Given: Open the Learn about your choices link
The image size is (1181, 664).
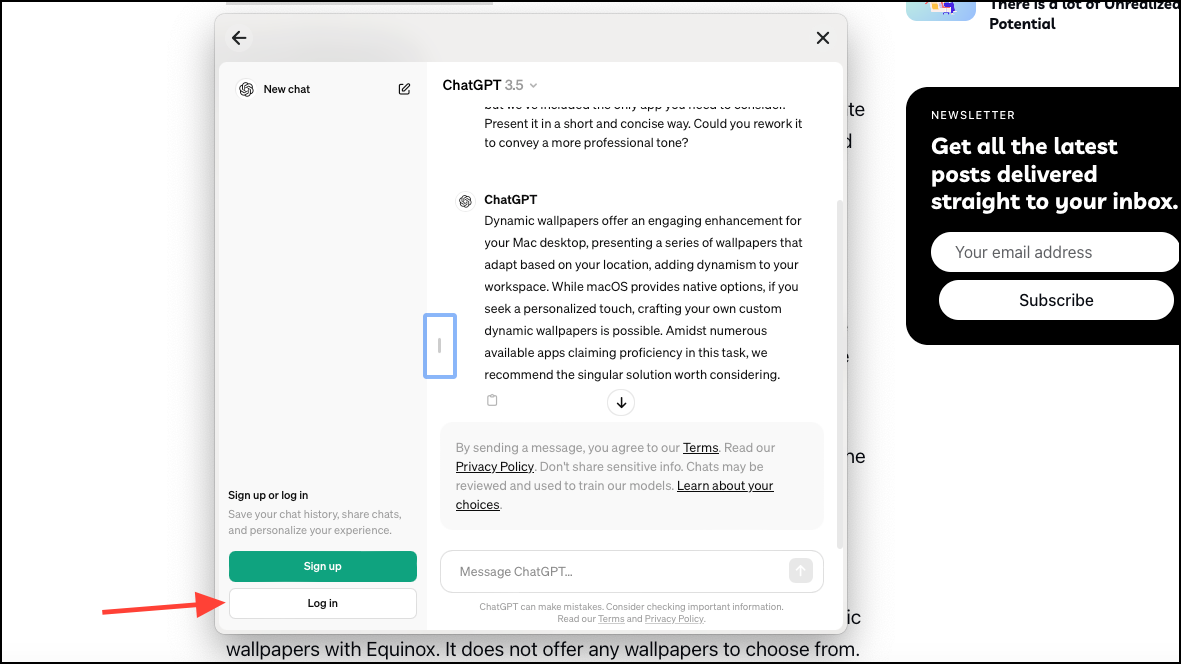Looking at the screenshot, I should click(x=615, y=495).
